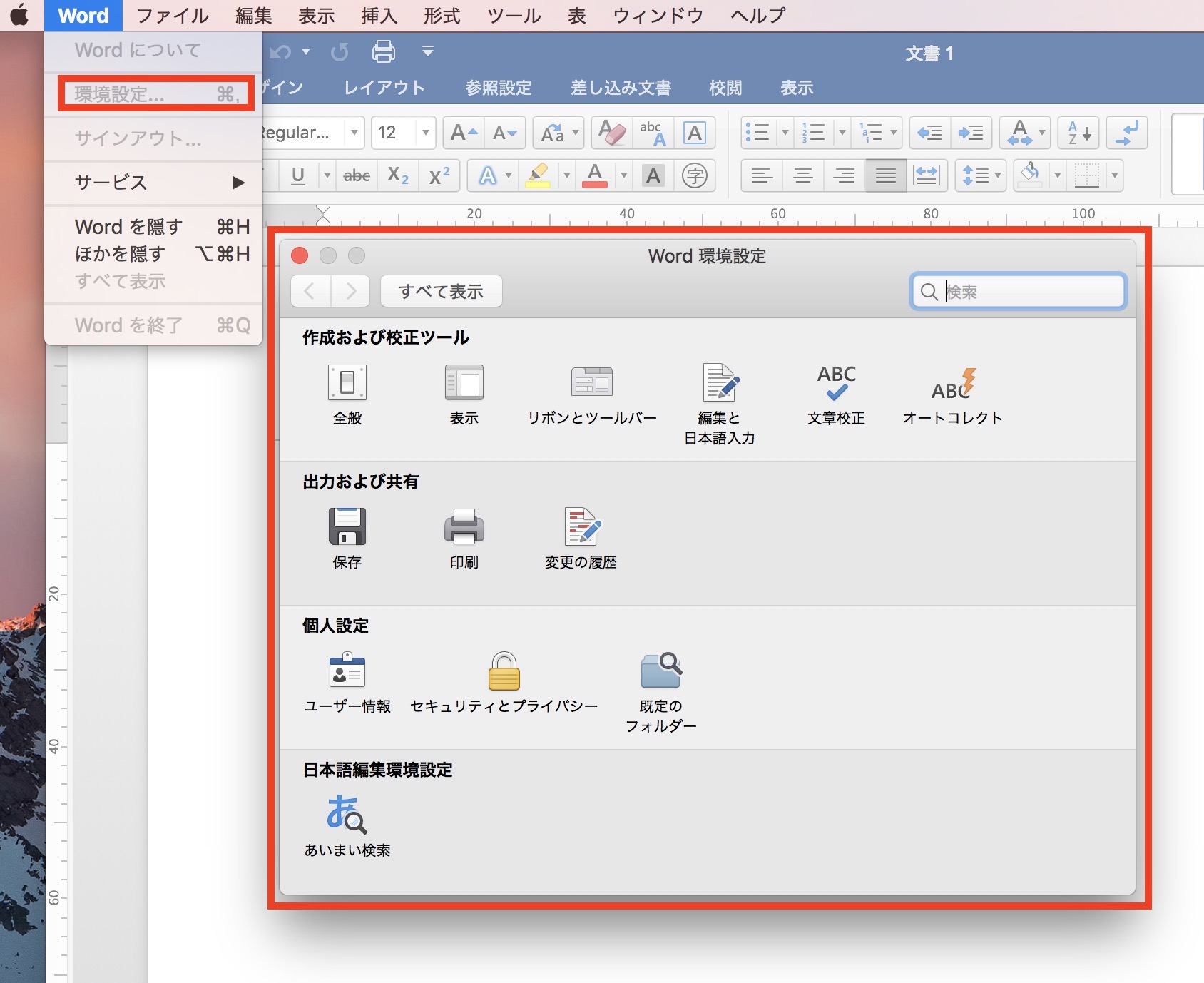This screenshot has height=983, width=1204.
Task: Choose Word を隠す from the Word menu
Action: (x=153, y=227)
